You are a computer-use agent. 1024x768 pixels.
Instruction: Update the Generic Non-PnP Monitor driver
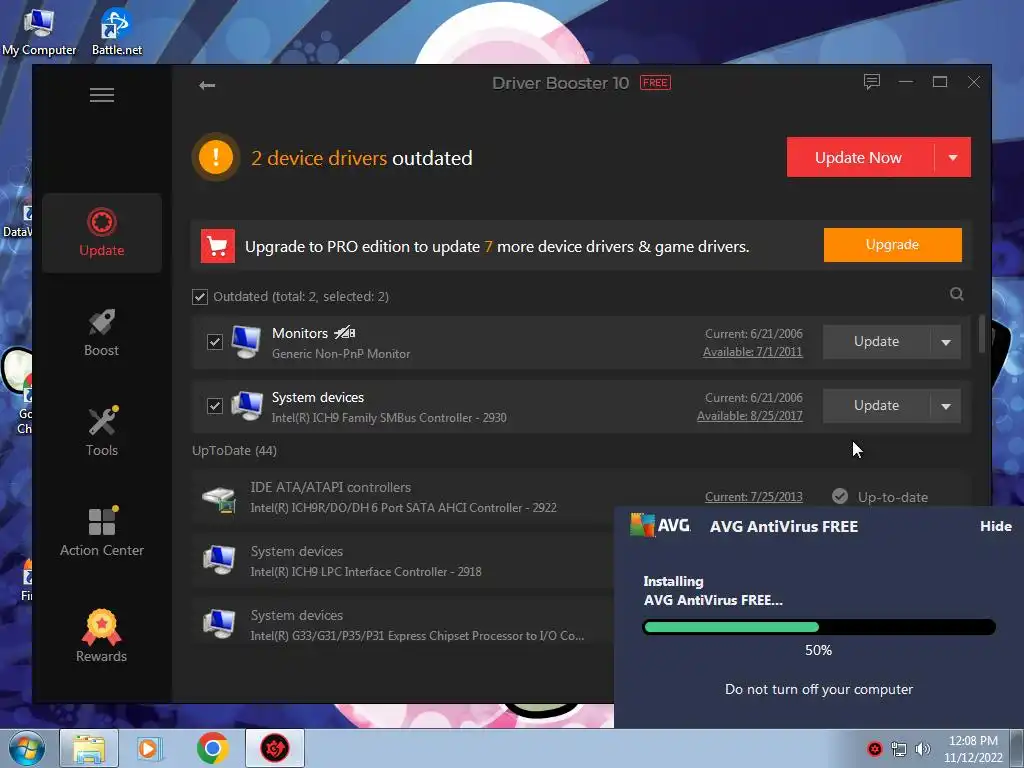(876, 342)
